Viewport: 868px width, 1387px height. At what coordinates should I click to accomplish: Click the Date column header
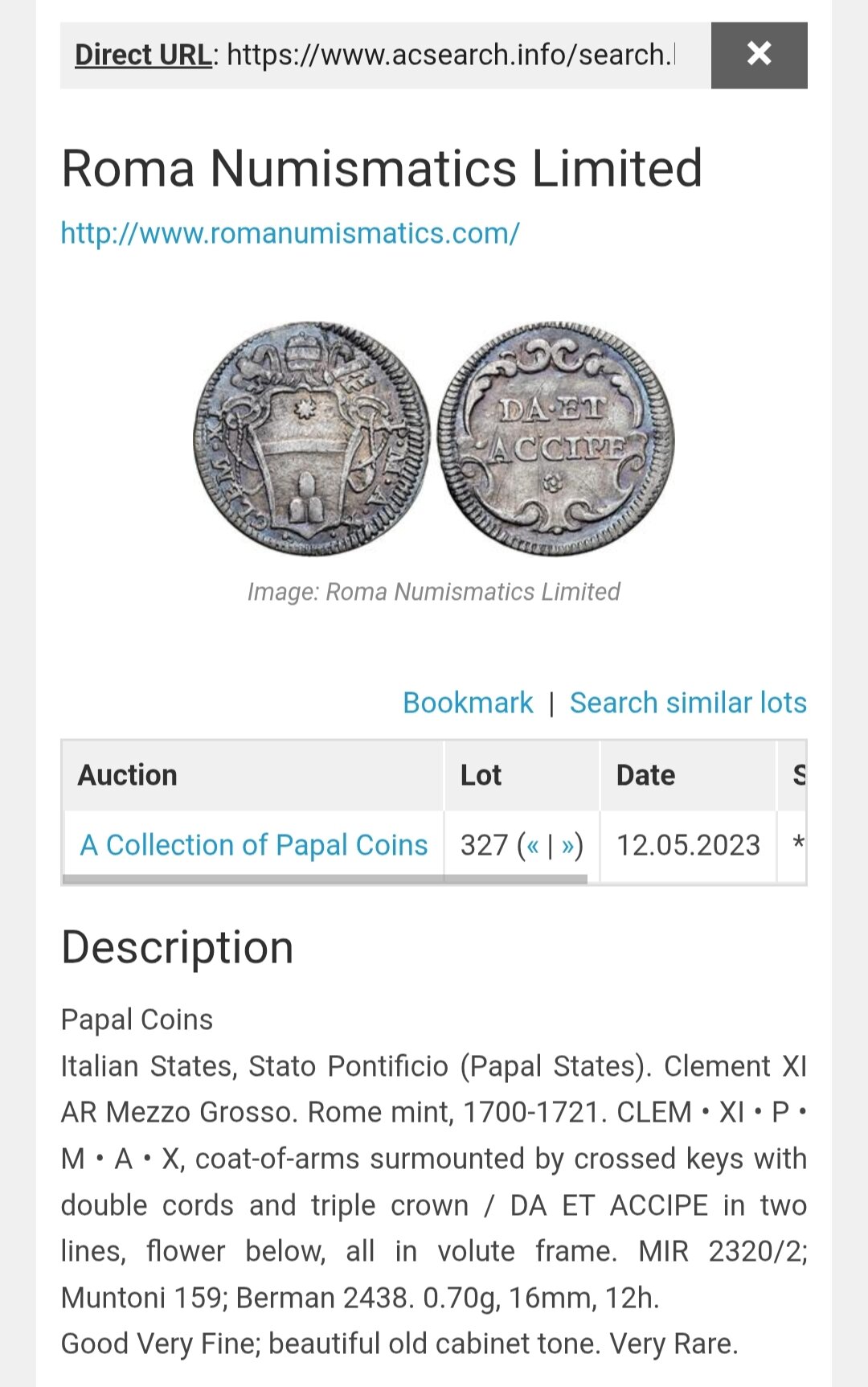point(645,775)
